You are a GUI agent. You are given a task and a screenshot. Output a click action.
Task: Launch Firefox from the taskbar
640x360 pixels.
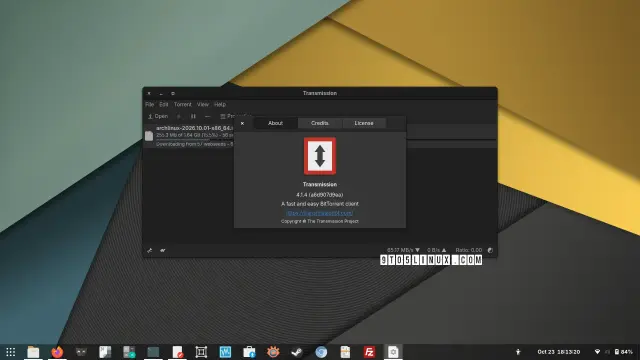(57, 352)
